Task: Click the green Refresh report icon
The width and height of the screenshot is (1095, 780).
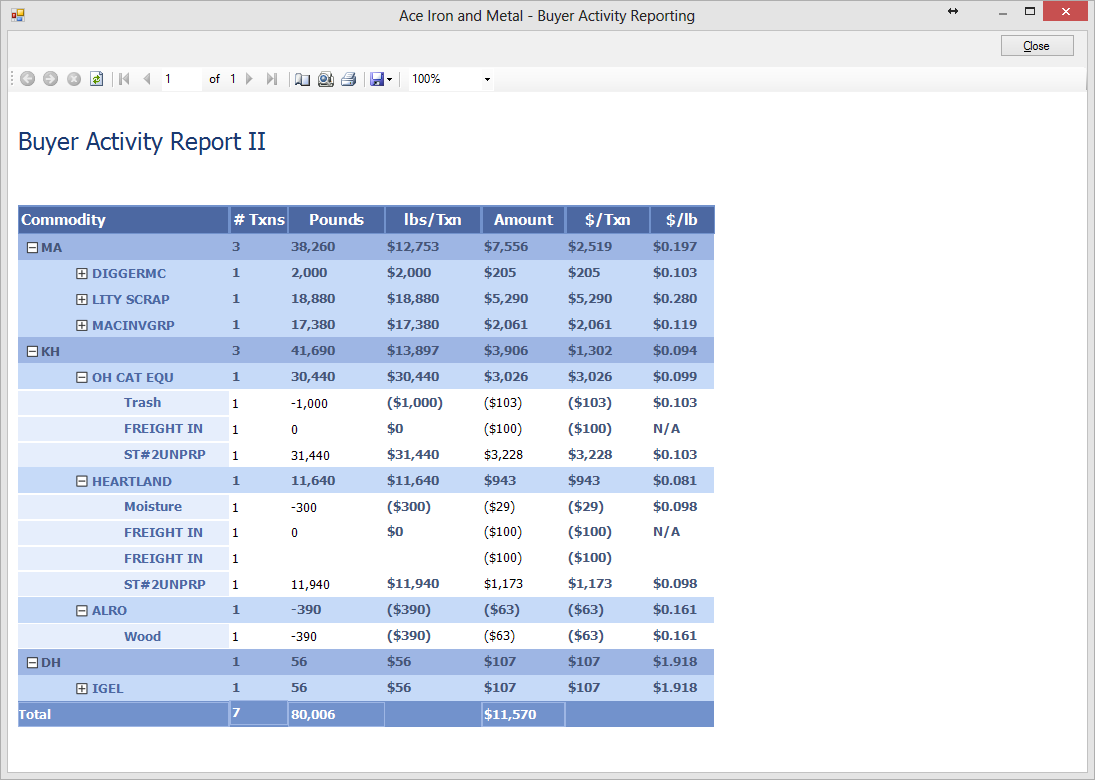Action: point(97,79)
